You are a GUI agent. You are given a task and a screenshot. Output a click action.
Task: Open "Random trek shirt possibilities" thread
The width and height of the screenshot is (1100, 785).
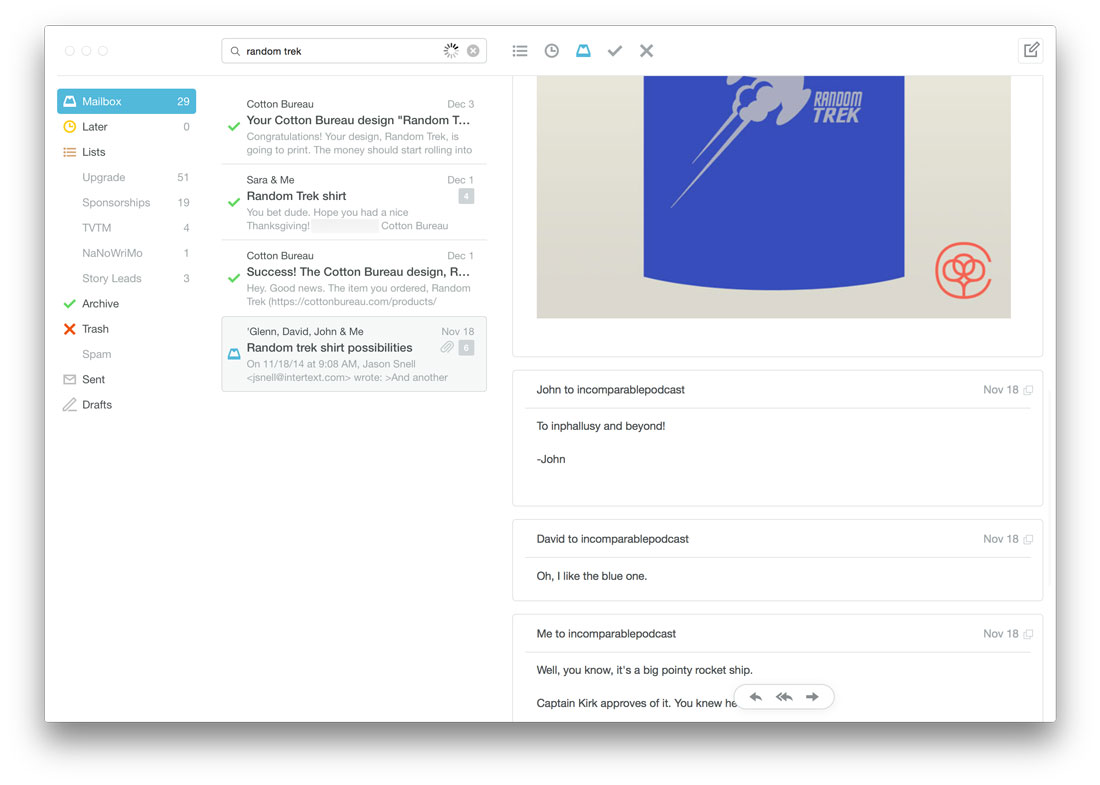(354, 354)
